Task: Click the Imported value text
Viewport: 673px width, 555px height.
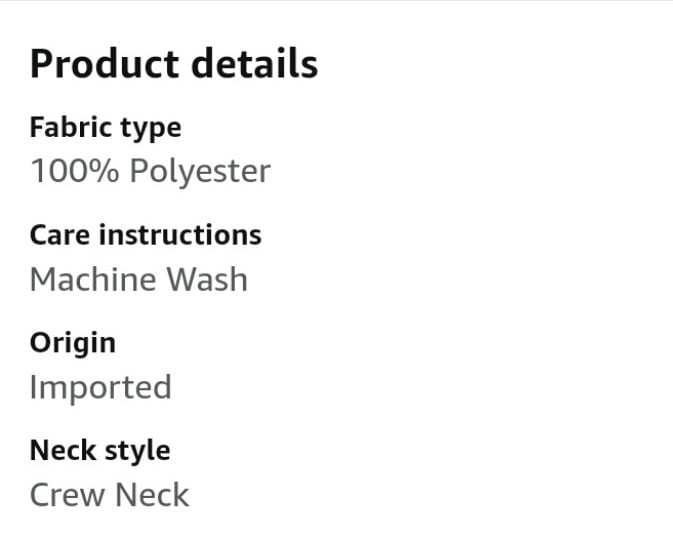Action: tap(100, 388)
